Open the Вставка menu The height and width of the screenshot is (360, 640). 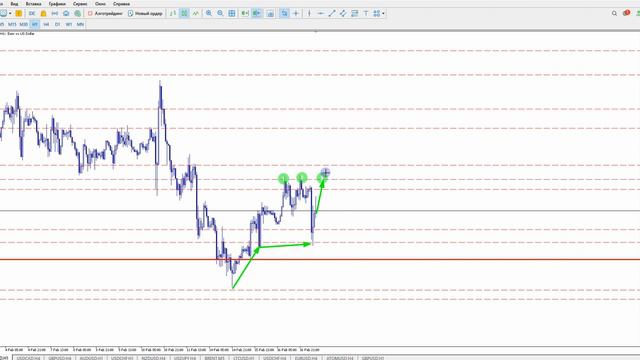[33, 4]
